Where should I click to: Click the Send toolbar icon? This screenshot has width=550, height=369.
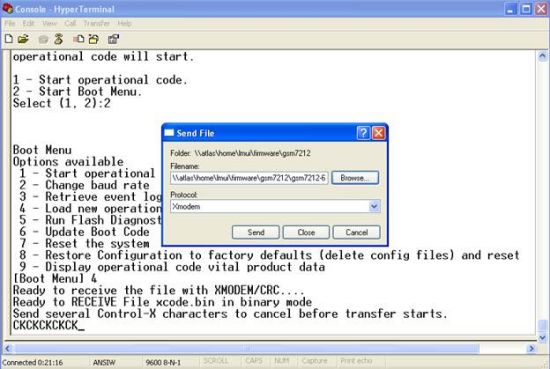coord(79,39)
